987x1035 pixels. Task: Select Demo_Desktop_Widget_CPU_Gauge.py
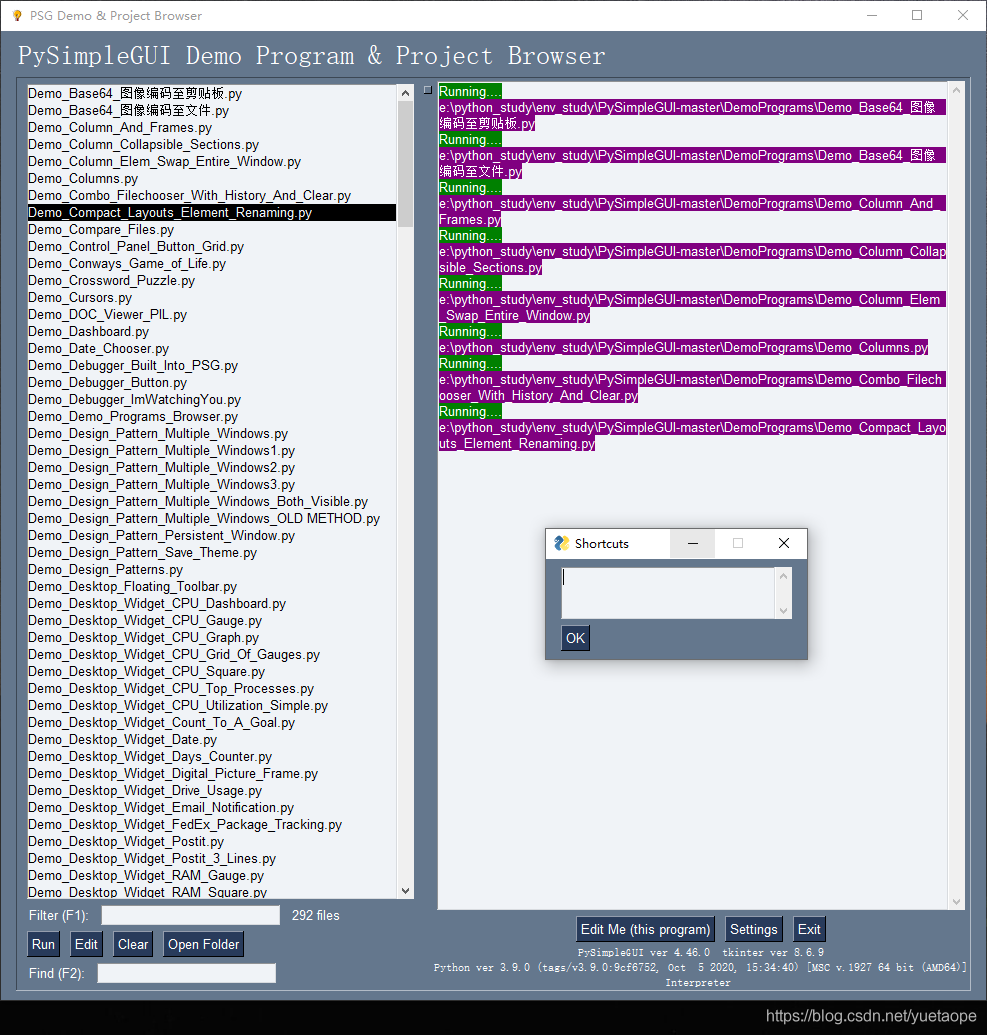(211, 620)
